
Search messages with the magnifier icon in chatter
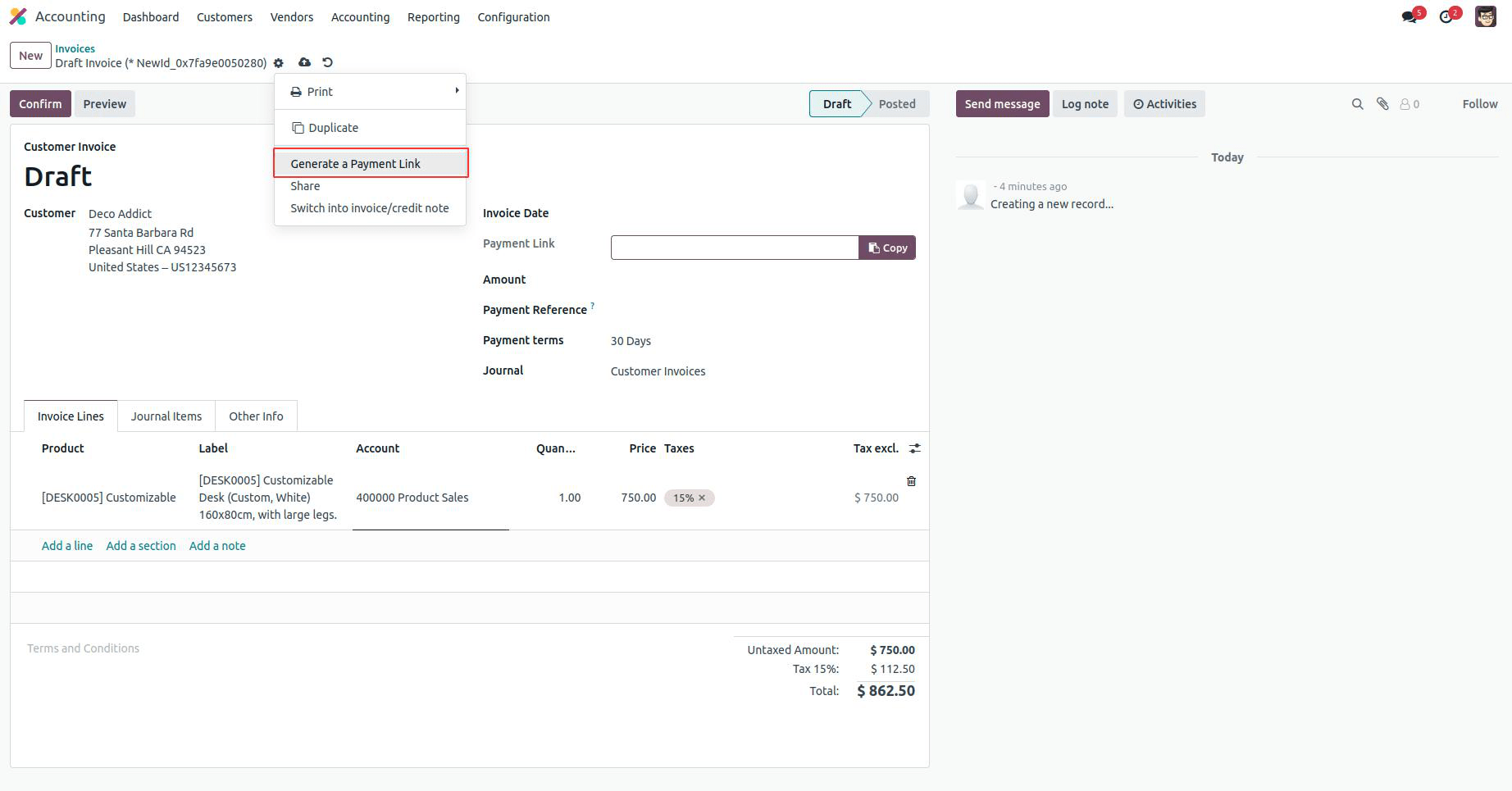(1357, 103)
